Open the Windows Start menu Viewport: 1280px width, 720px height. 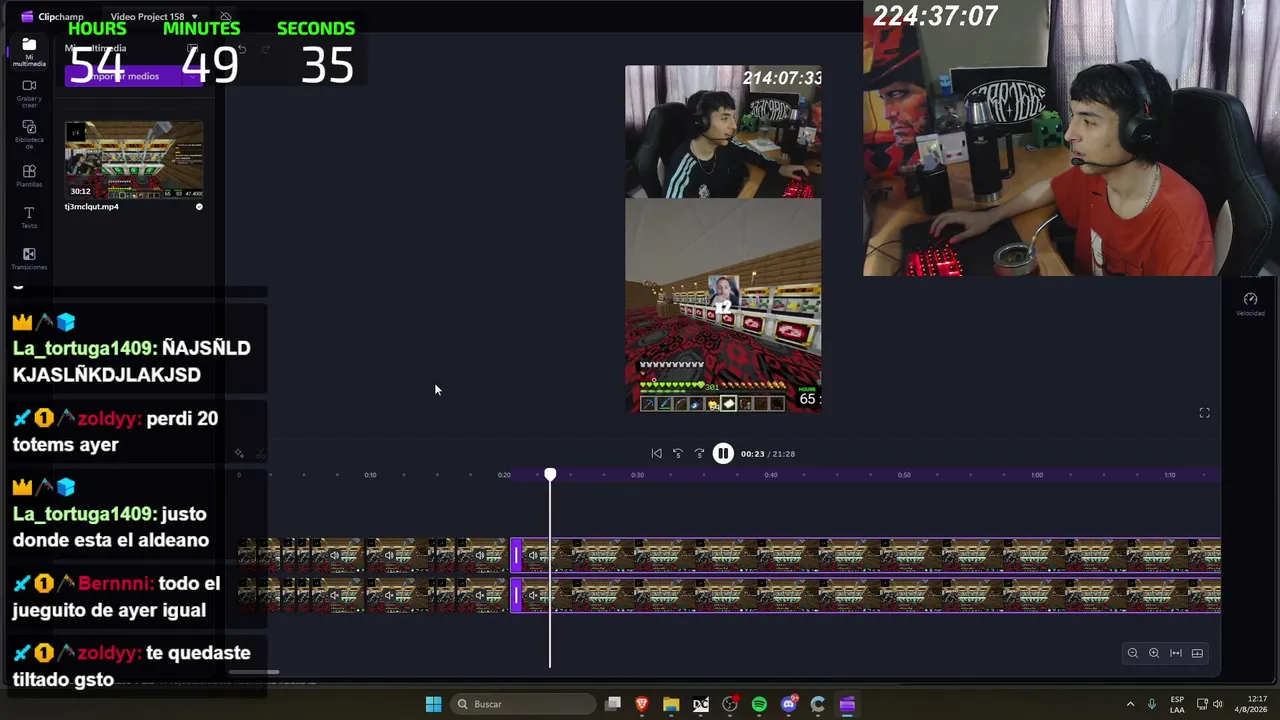click(x=433, y=704)
